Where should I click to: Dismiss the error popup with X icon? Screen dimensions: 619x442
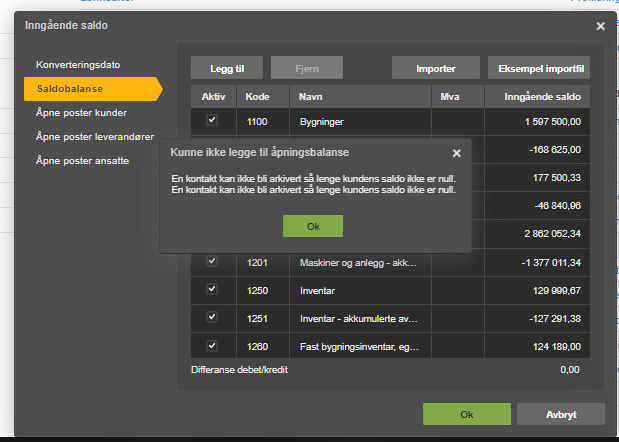coord(456,153)
